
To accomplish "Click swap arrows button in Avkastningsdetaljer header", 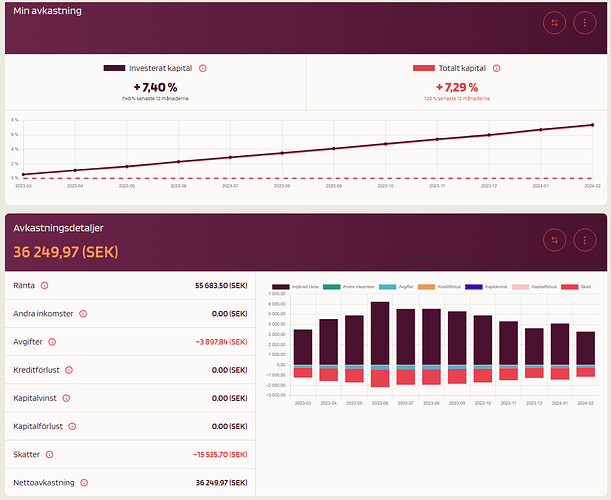I will (x=555, y=240).
